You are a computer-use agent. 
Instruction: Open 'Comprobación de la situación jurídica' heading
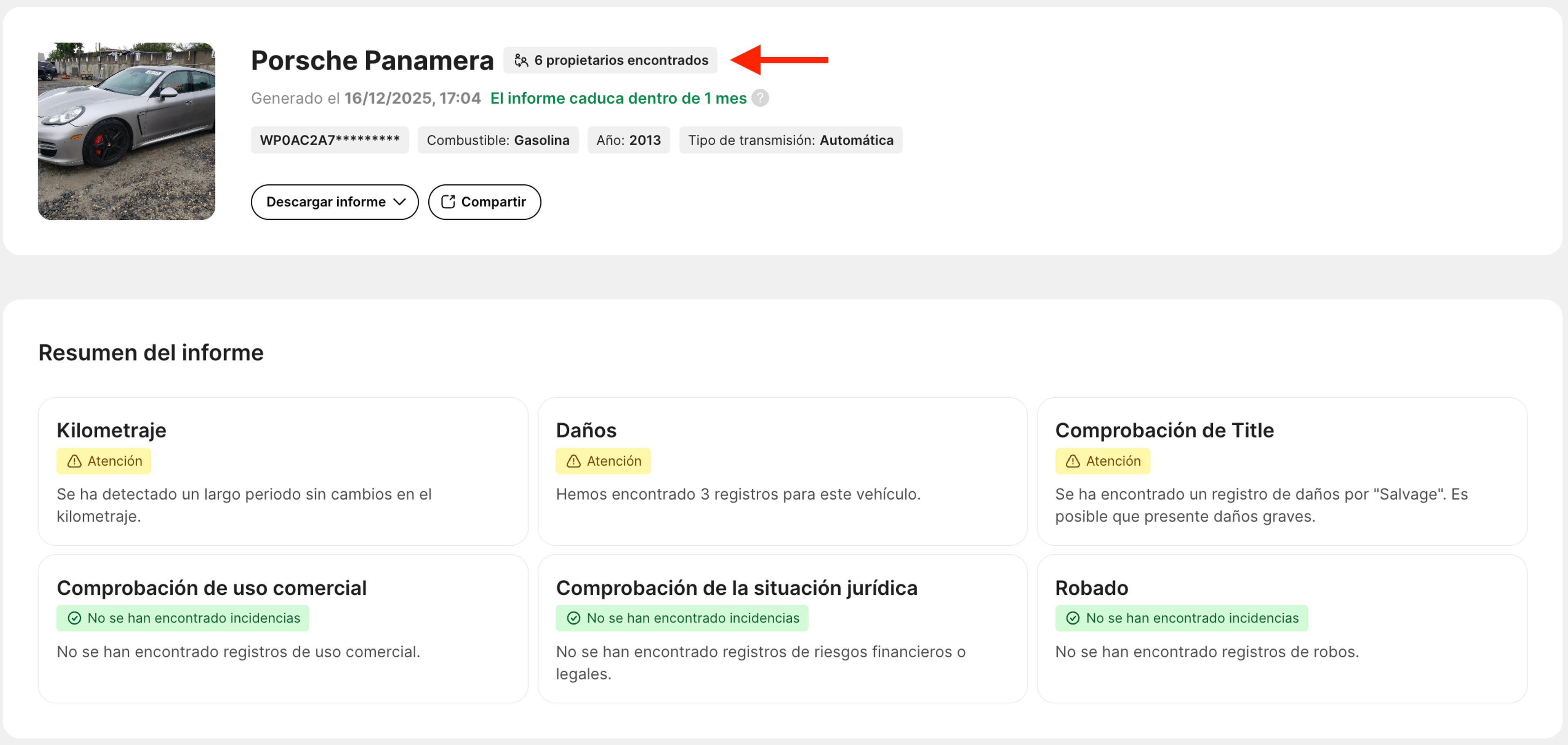pyautogui.click(x=737, y=588)
